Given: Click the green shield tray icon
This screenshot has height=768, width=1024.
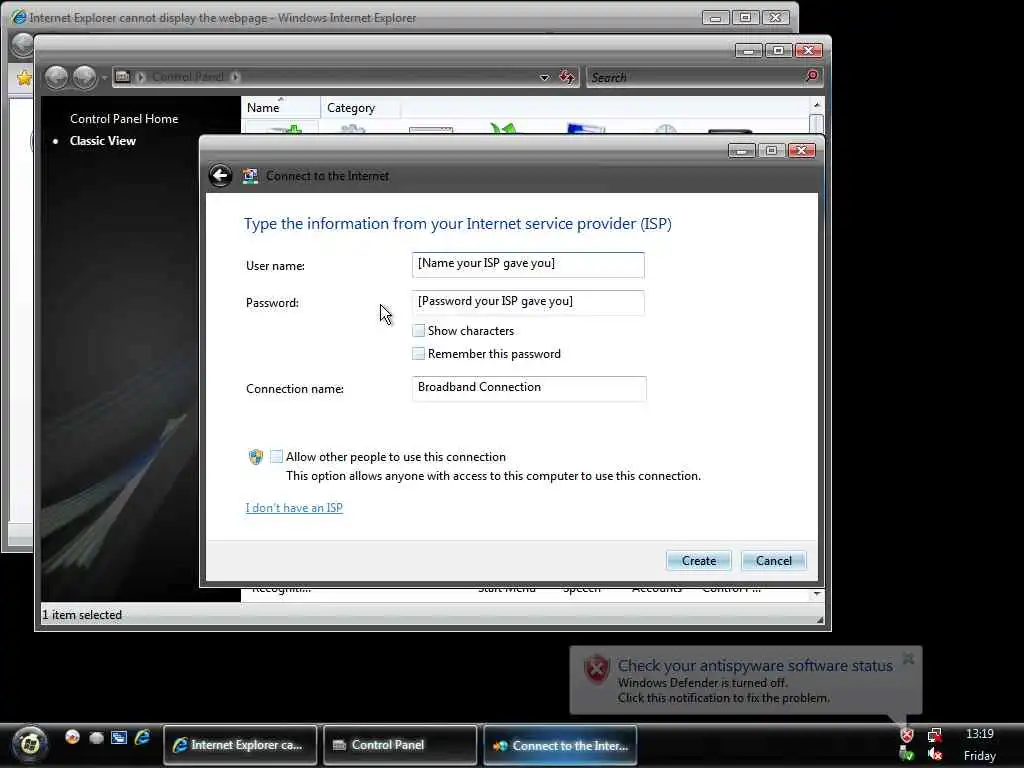Looking at the screenshot, I should coord(906,754).
